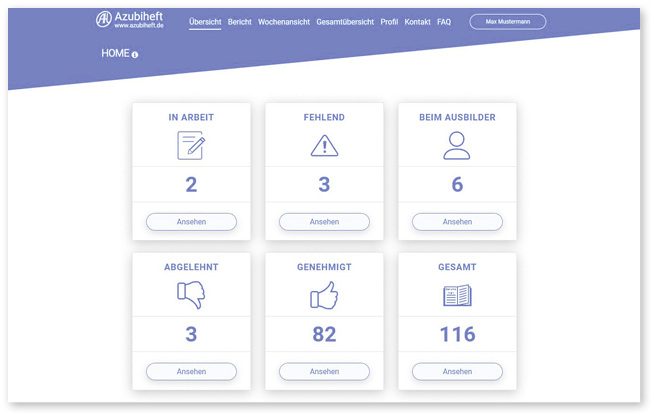Click the Max Mustermann user button
The width and height of the screenshot is (655, 417).
(507, 21)
